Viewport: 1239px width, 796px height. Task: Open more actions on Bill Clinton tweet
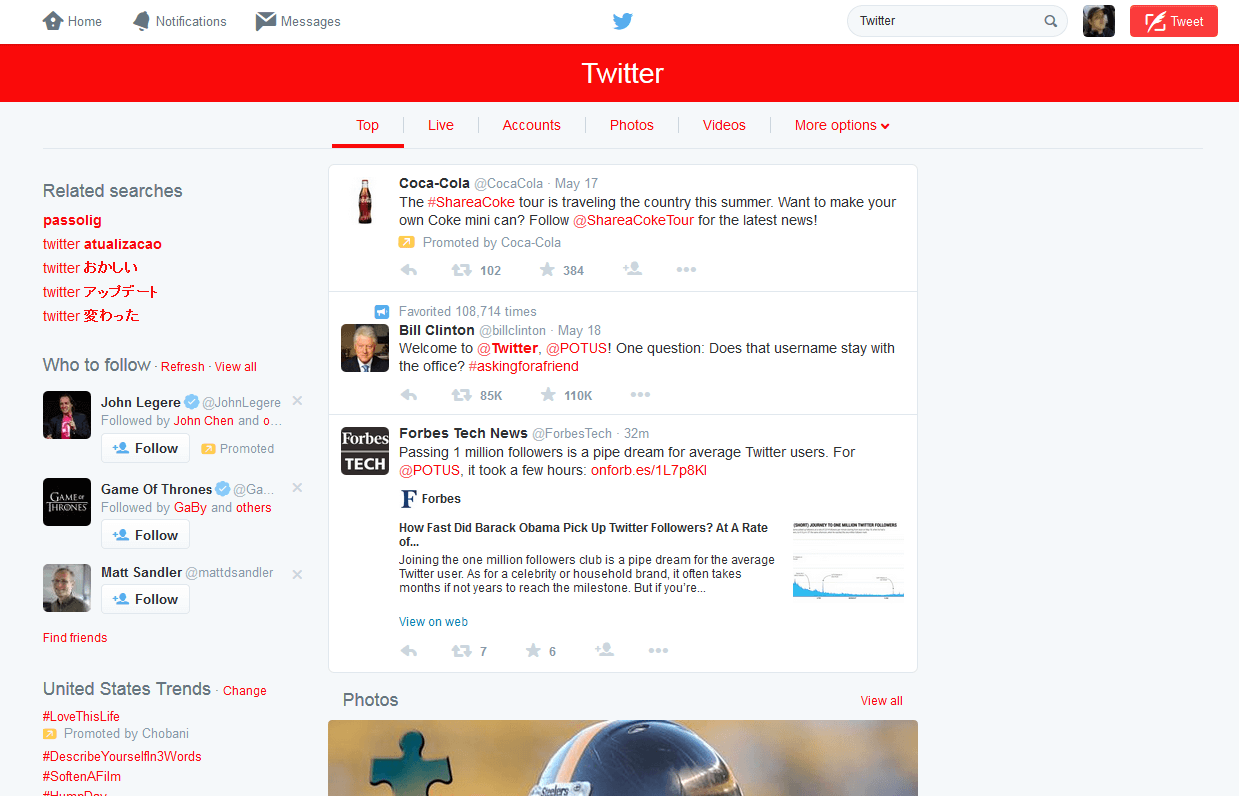(x=640, y=395)
